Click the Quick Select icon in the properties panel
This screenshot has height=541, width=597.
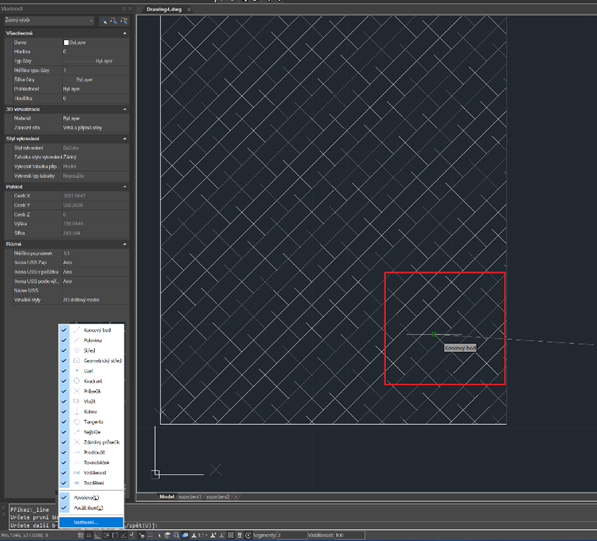pos(124,21)
